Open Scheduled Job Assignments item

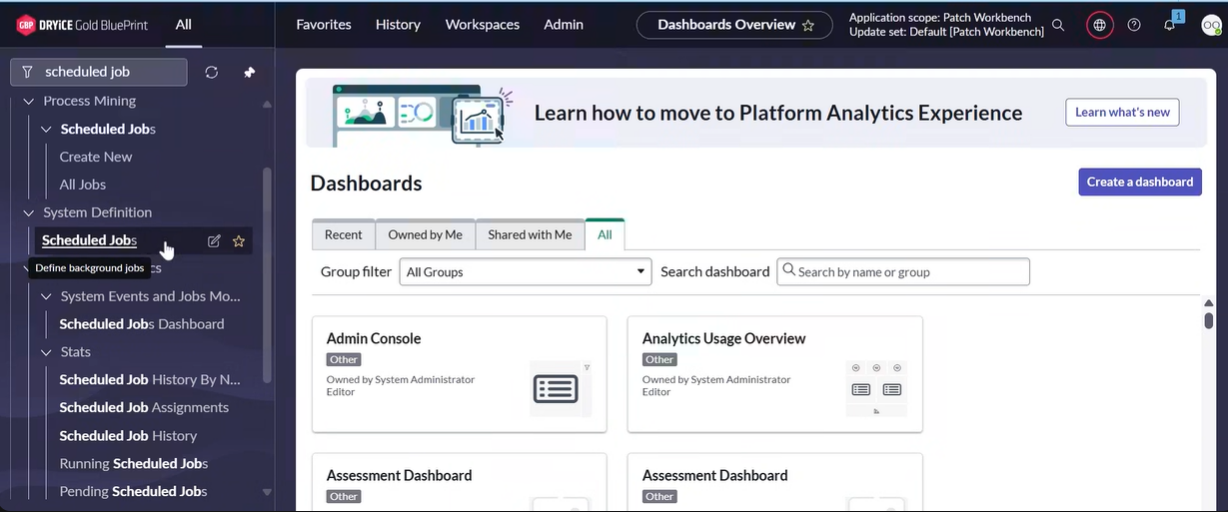click(144, 408)
